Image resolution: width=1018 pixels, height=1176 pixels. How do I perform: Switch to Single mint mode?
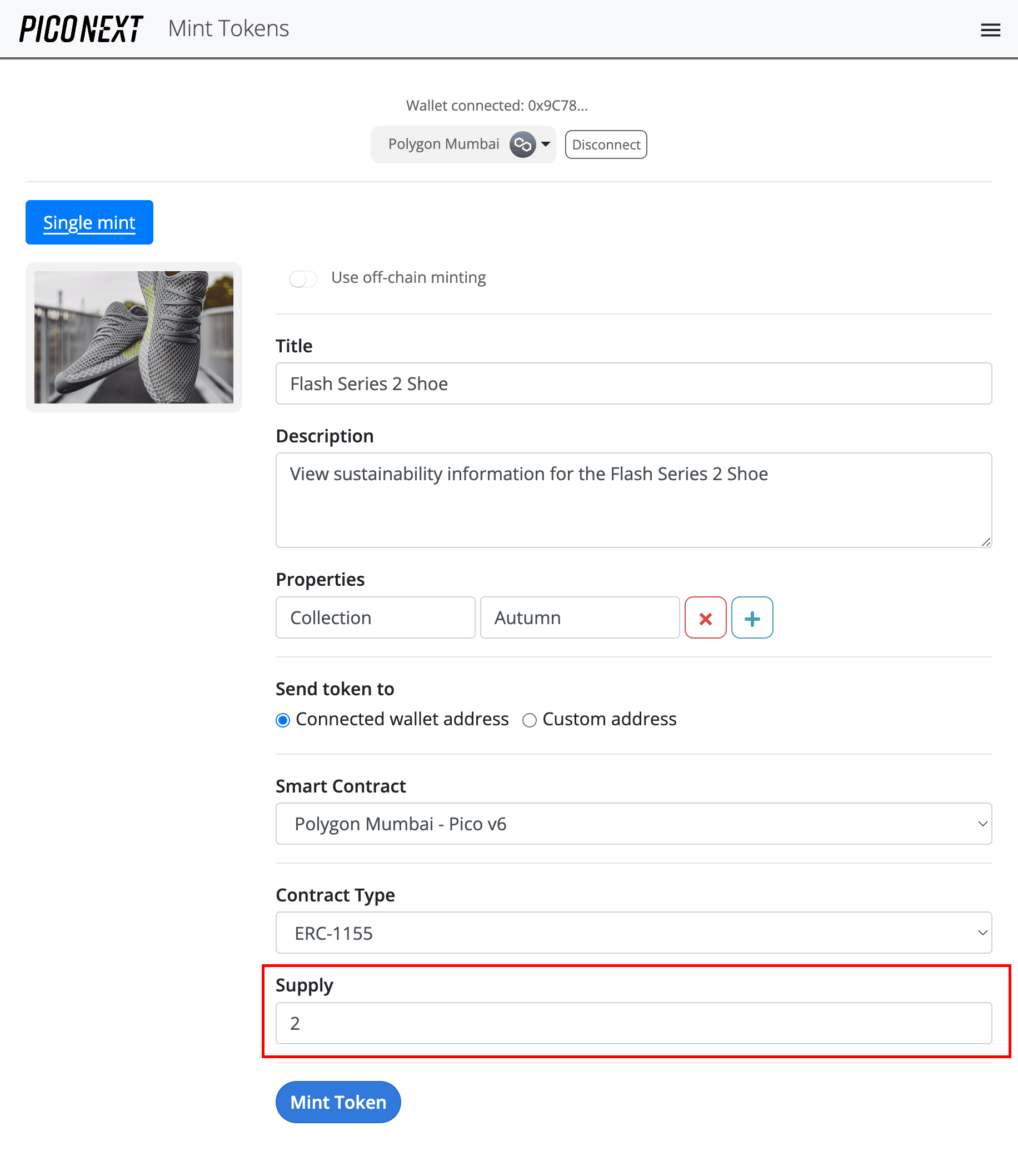point(88,222)
